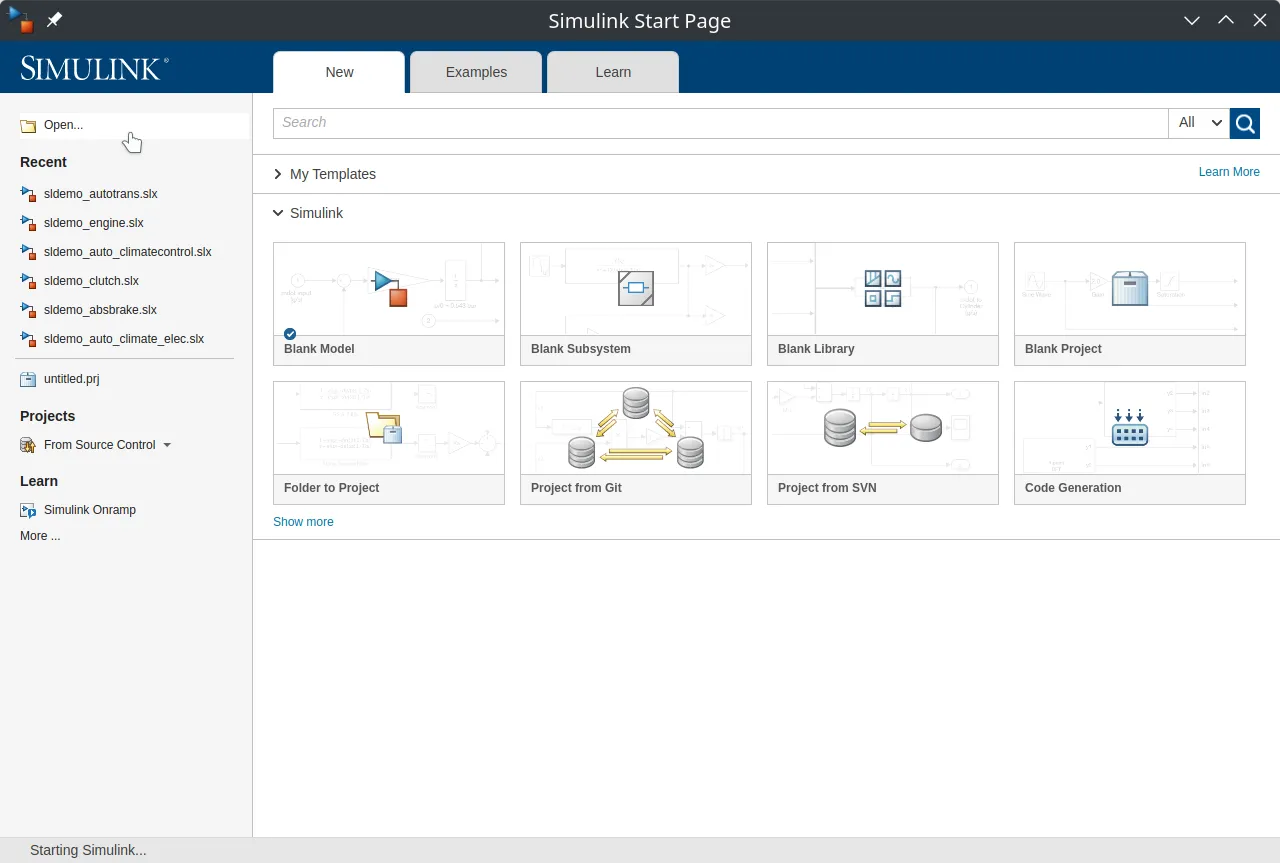Open recent file sldemo_auto_climate_elec.slx

[124, 339]
